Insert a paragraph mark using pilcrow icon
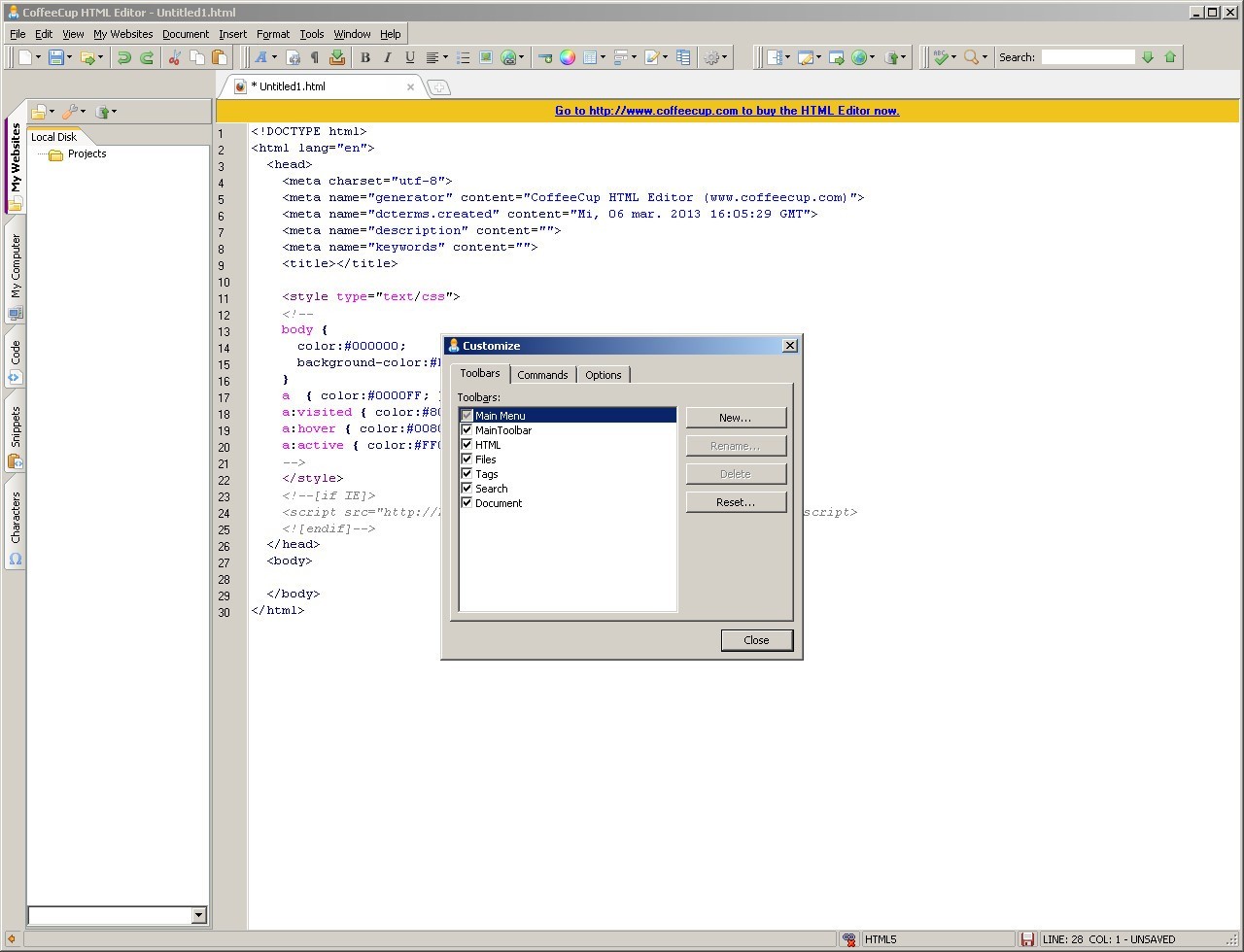1244x952 pixels. pyautogui.click(x=315, y=57)
